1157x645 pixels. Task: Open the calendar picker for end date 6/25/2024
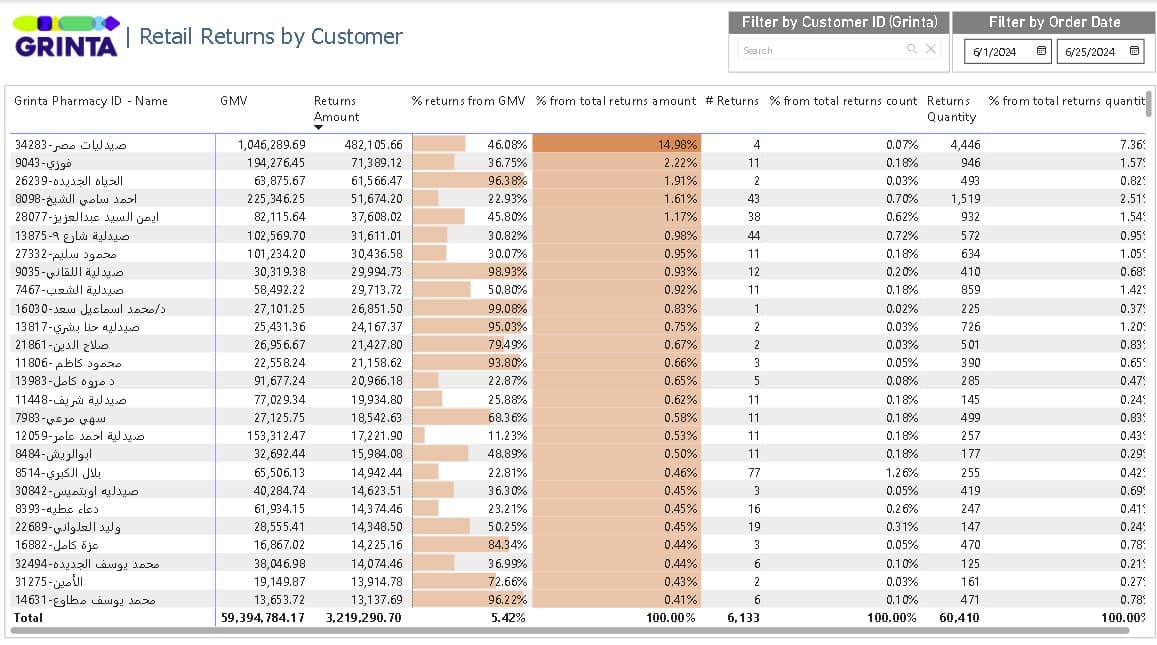point(1134,51)
